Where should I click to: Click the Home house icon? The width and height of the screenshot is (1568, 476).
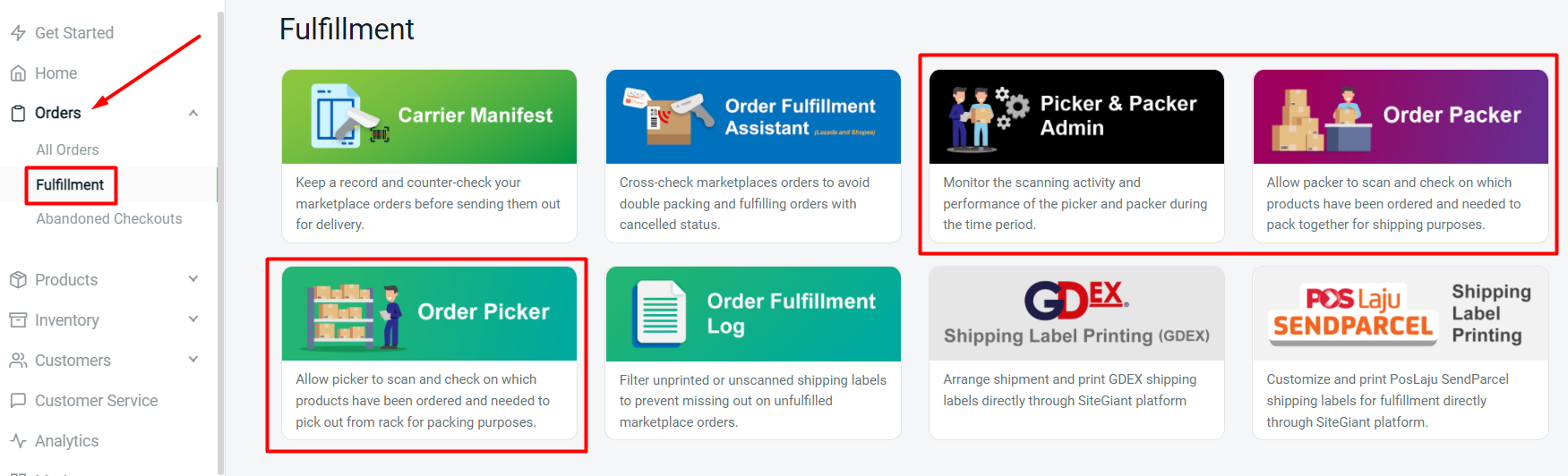click(x=18, y=73)
